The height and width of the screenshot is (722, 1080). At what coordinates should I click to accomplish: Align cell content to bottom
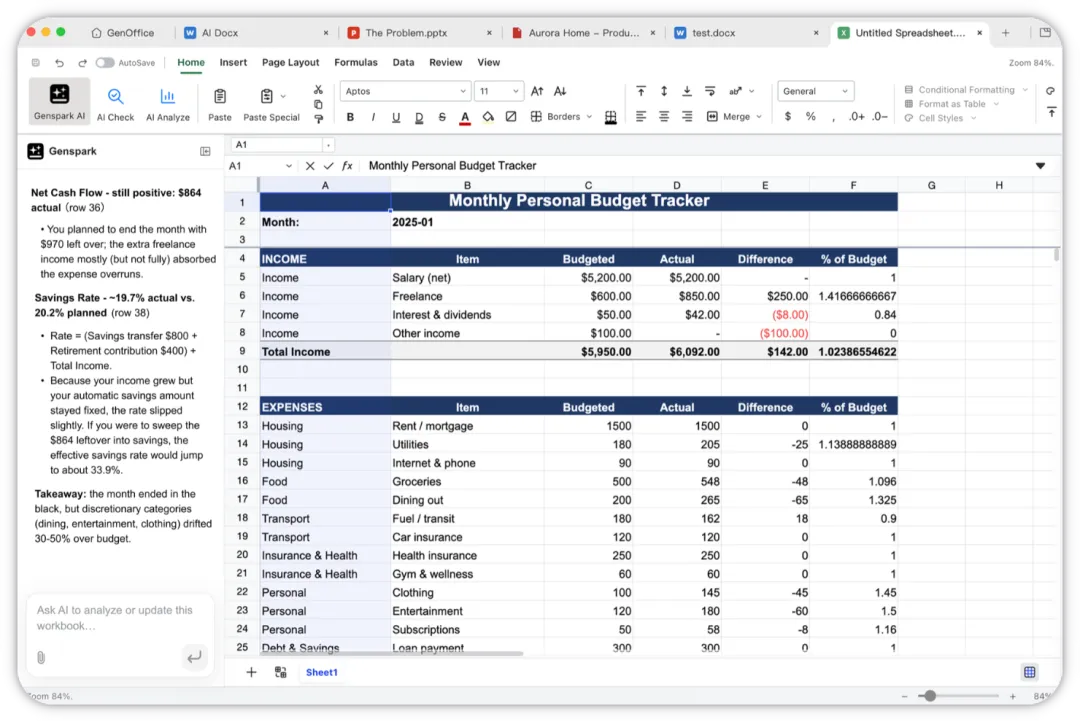(687, 91)
